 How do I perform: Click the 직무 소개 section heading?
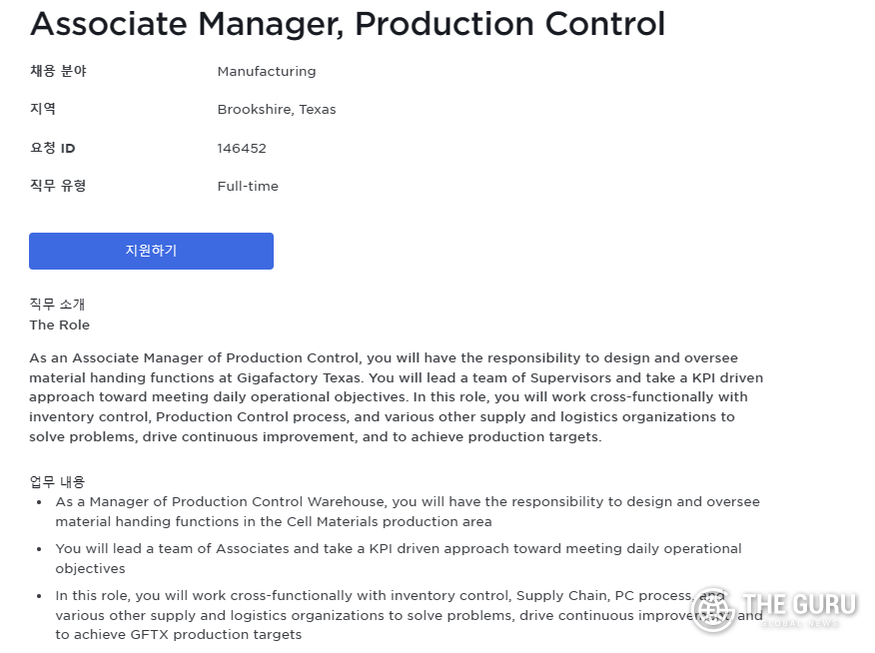(57, 304)
